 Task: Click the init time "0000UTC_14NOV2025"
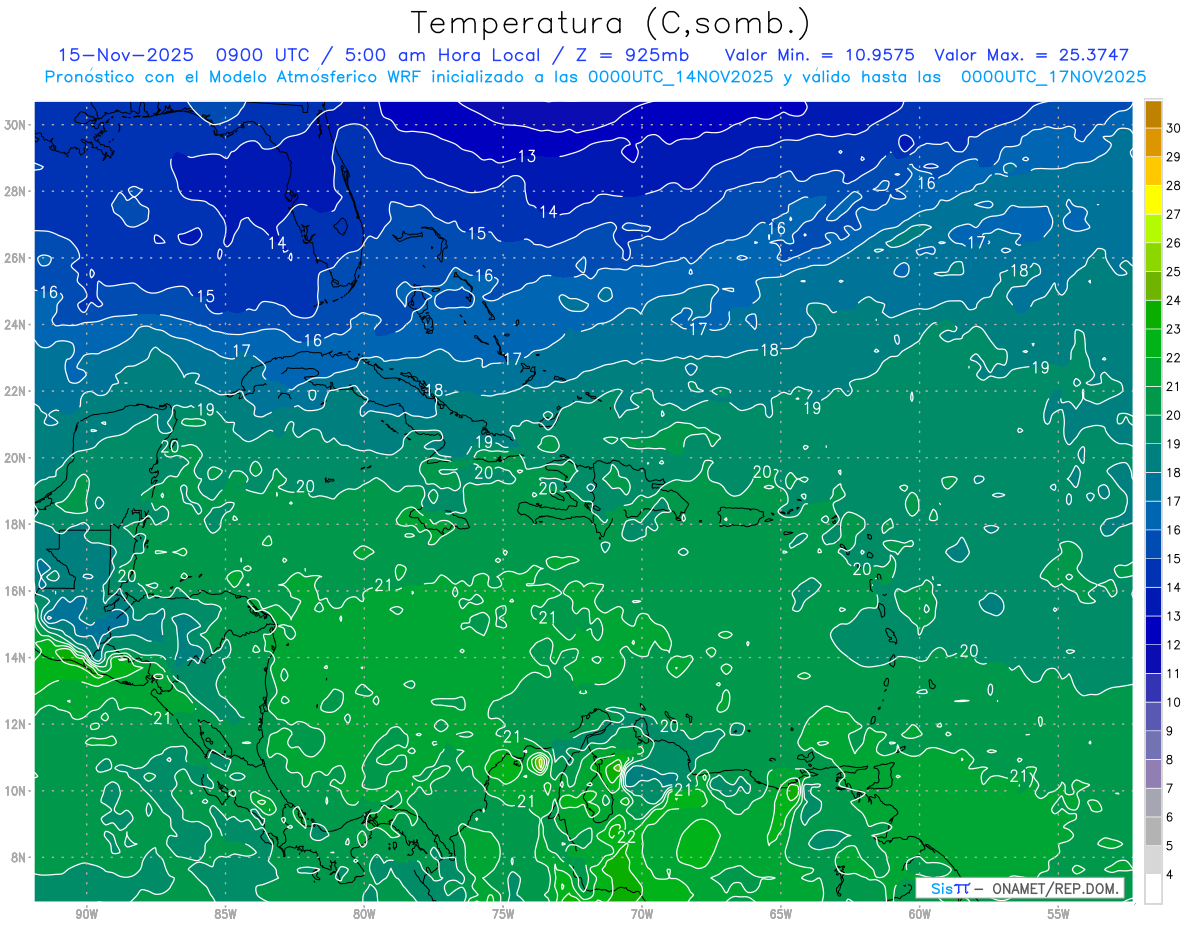681,77
